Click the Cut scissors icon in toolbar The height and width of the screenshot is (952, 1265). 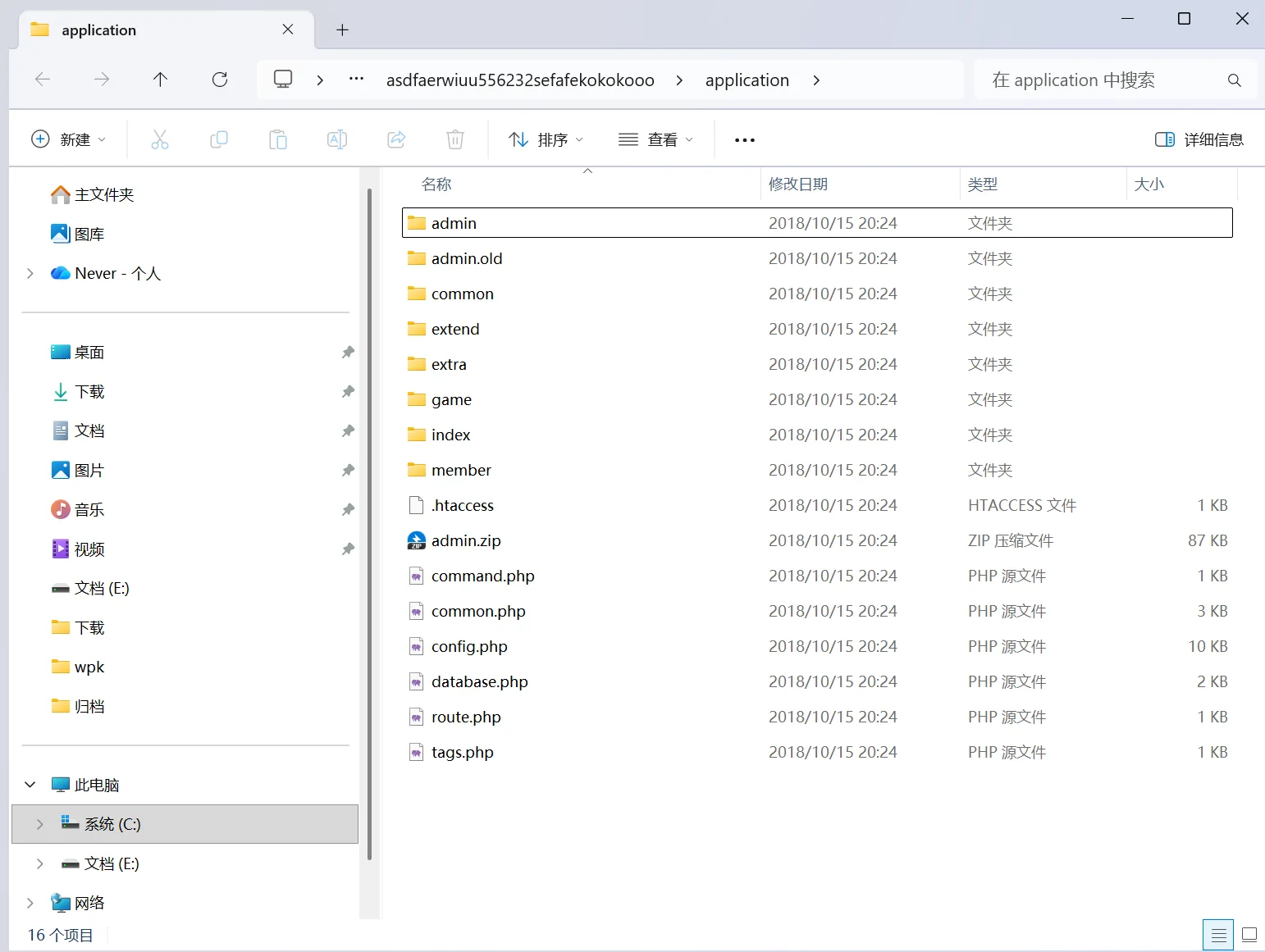(160, 139)
